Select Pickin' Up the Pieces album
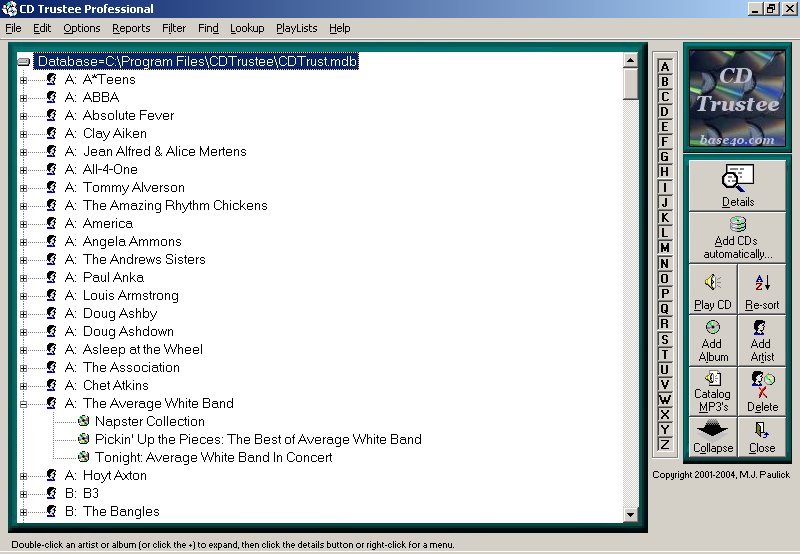The image size is (800, 554). pos(259,439)
